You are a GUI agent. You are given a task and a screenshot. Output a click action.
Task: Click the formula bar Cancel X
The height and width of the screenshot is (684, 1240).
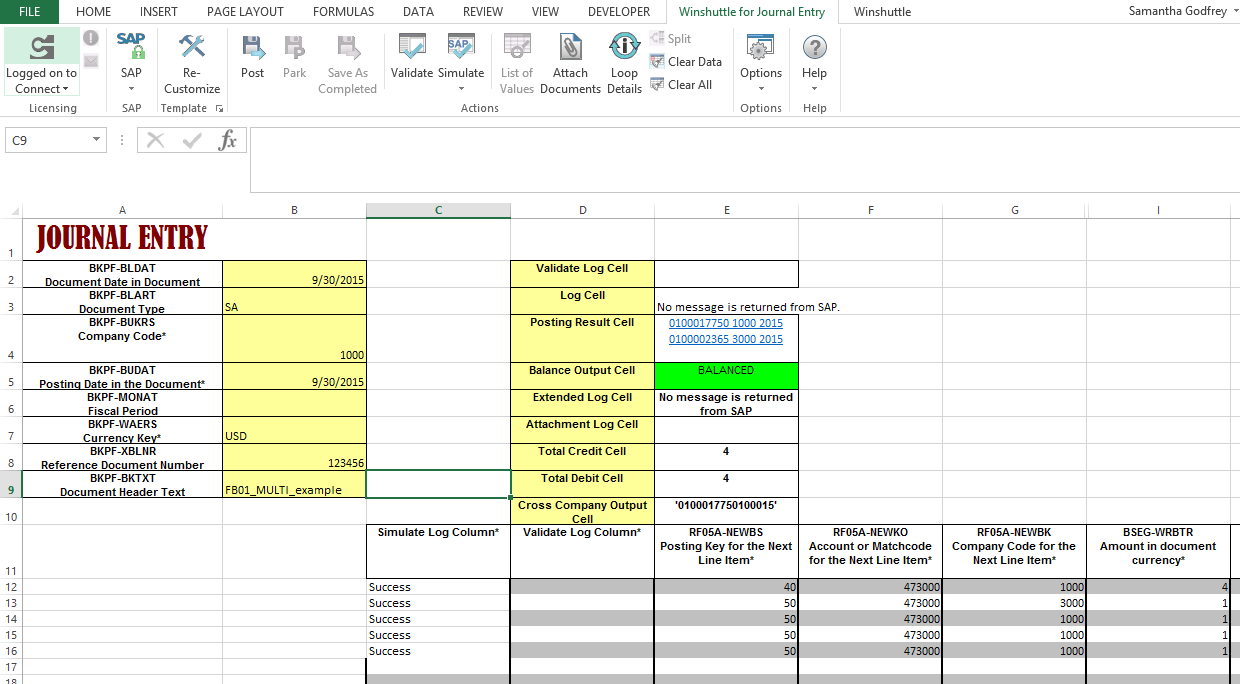pos(155,140)
